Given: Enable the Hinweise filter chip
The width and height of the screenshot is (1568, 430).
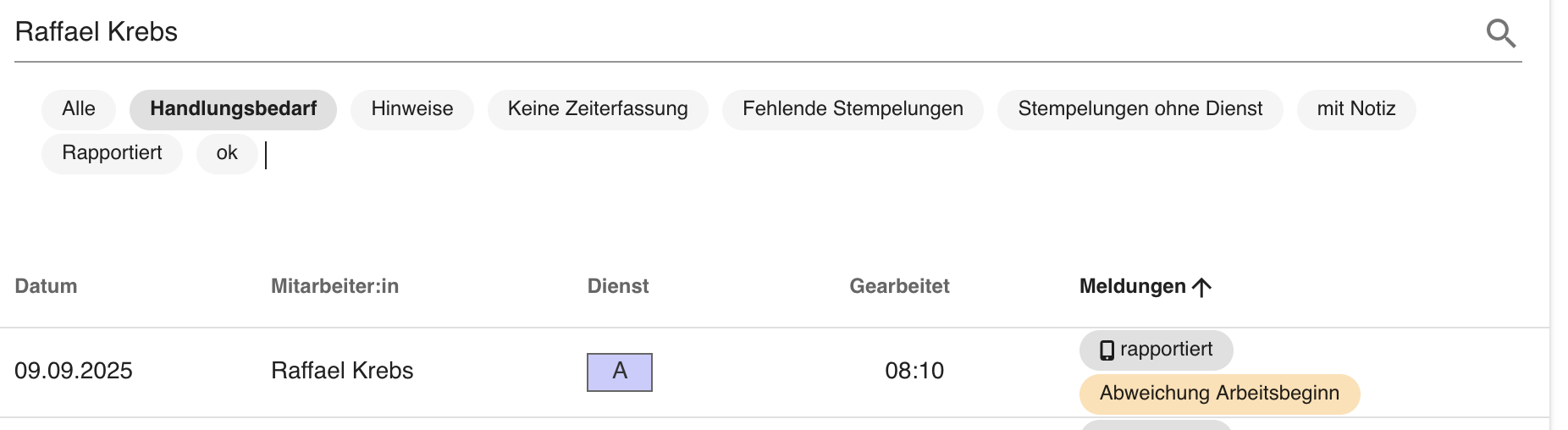Looking at the screenshot, I should click(412, 109).
